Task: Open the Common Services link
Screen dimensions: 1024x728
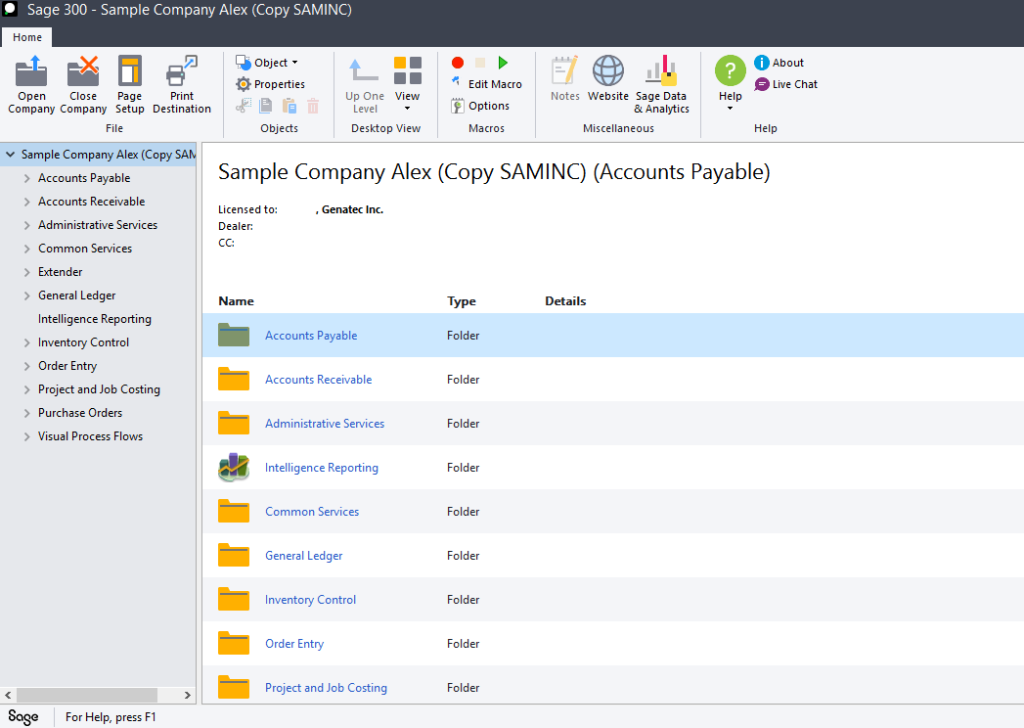Action: coord(312,511)
